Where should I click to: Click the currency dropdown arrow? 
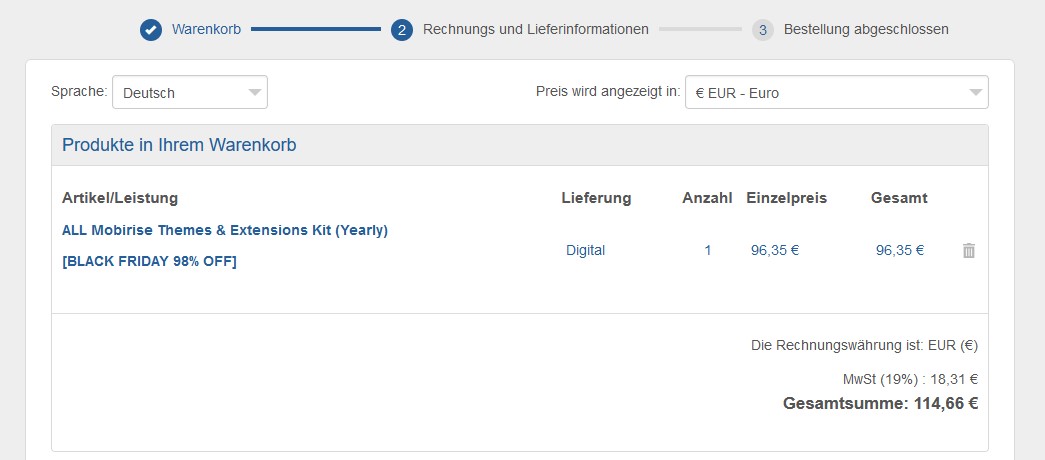(x=976, y=93)
